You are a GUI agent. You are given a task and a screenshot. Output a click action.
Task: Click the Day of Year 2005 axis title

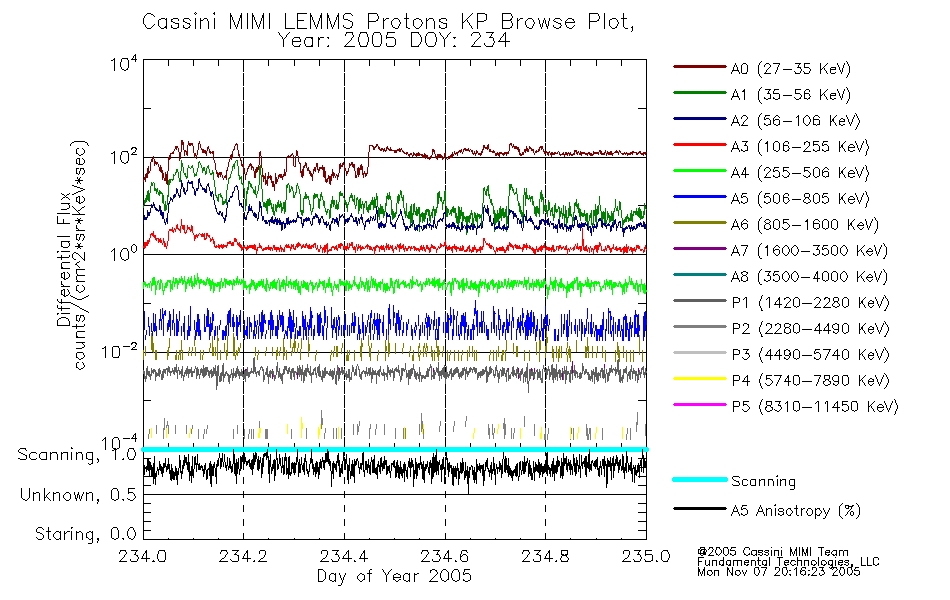[x=394, y=576]
